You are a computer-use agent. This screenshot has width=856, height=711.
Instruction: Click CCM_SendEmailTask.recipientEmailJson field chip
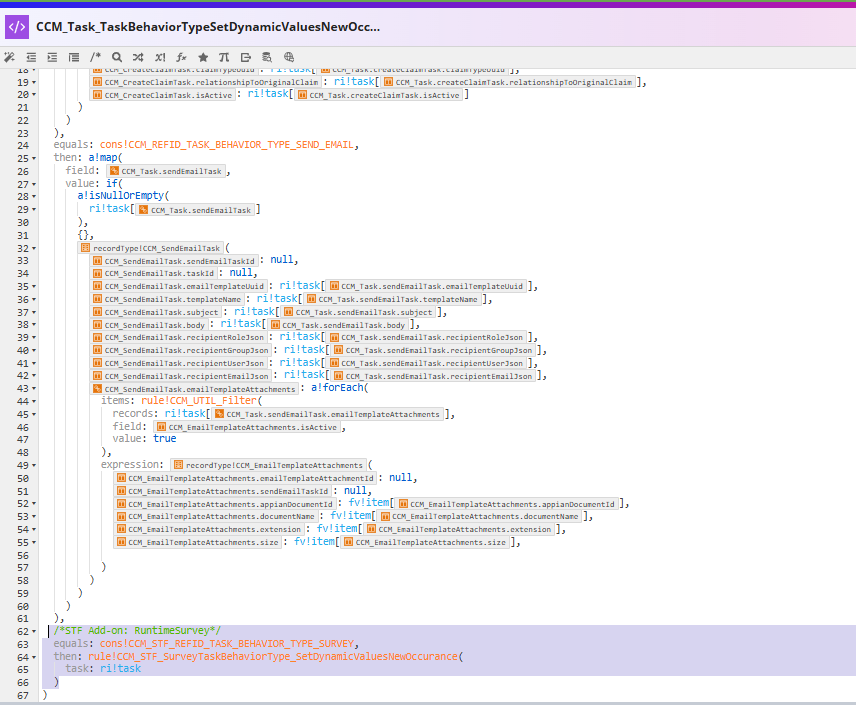pyautogui.click(x=181, y=376)
